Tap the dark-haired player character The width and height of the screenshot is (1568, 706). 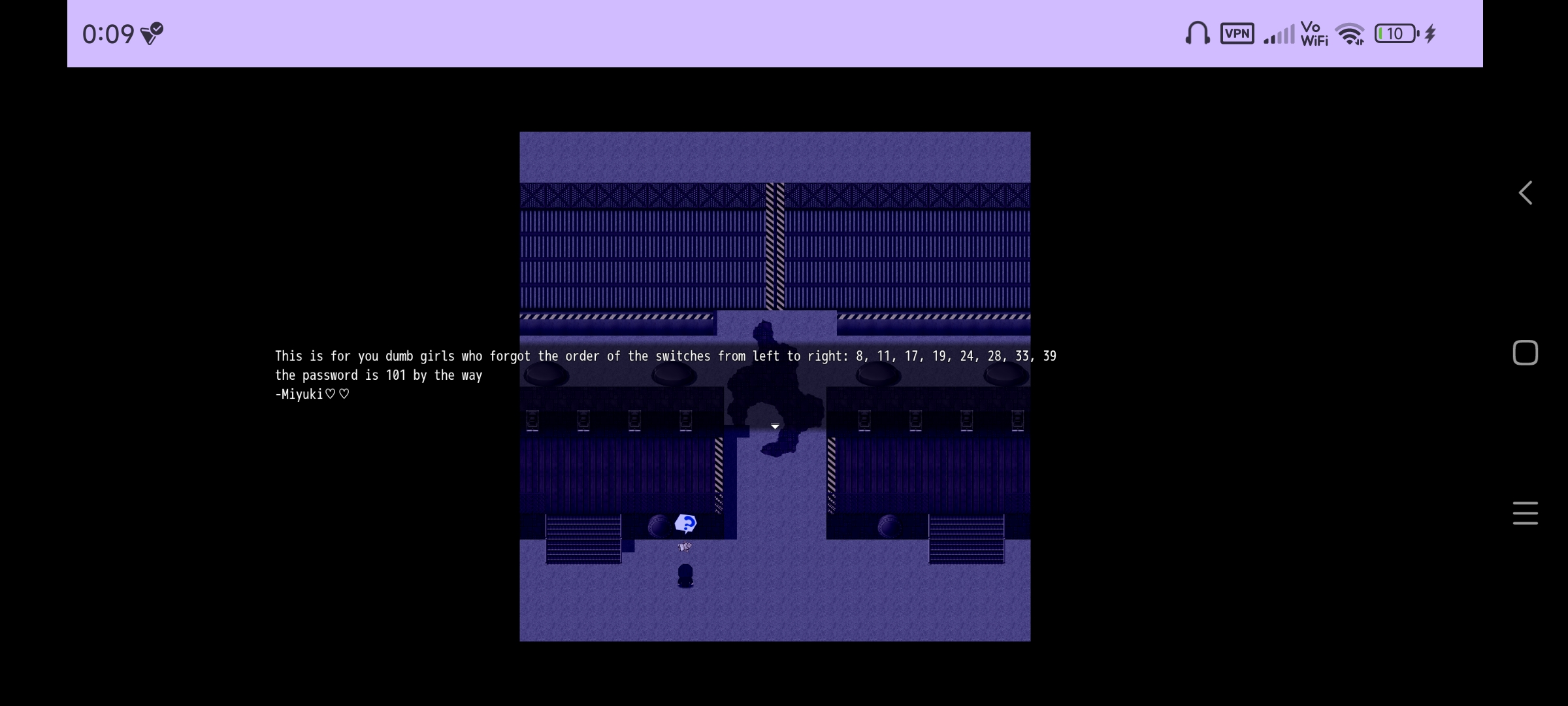click(x=685, y=575)
